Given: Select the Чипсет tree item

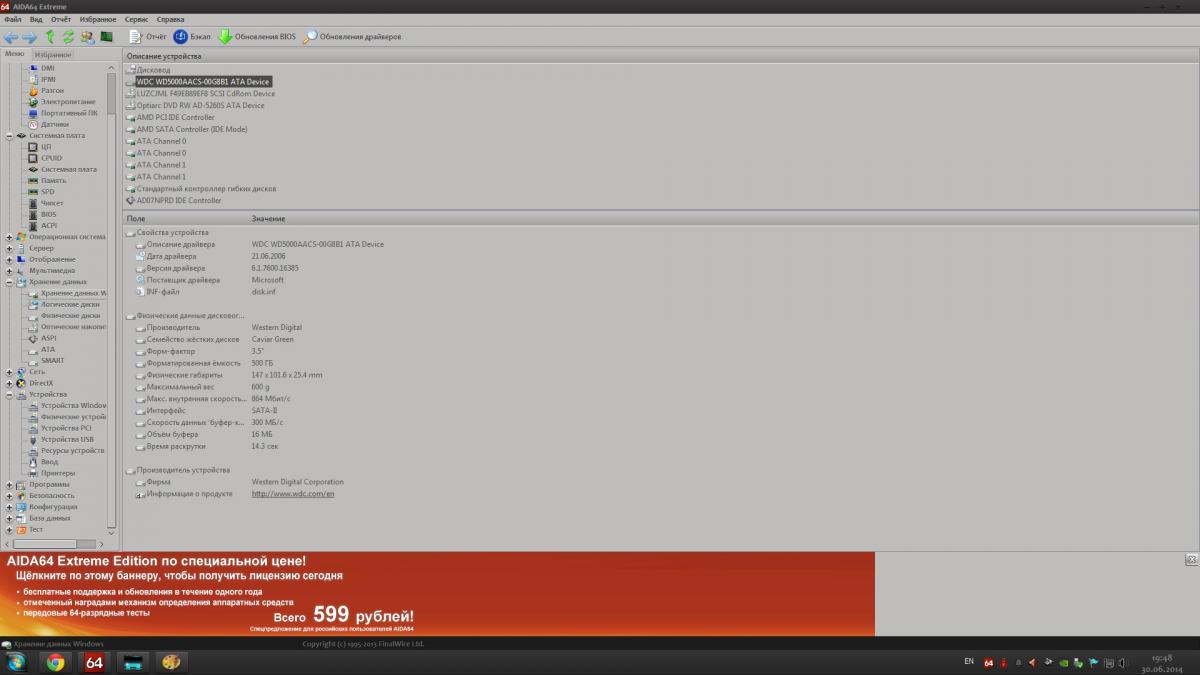Looking at the screenshot, I should click(52, 203).
